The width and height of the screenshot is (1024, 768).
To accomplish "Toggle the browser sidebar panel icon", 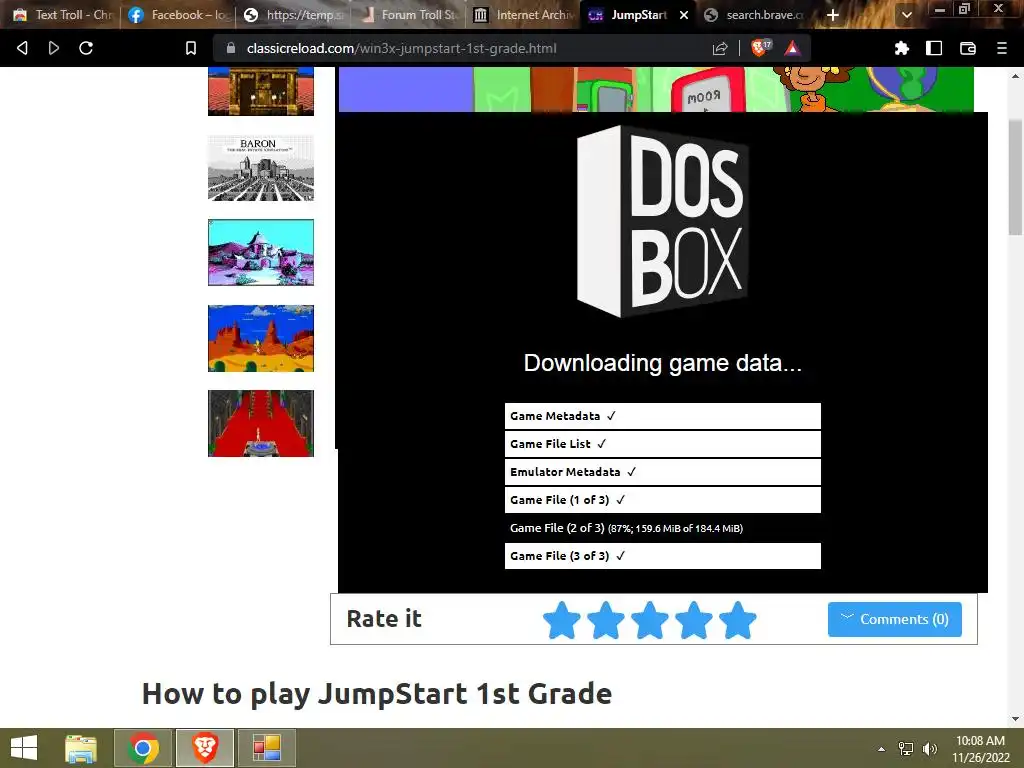I will (x=934, y=48).
